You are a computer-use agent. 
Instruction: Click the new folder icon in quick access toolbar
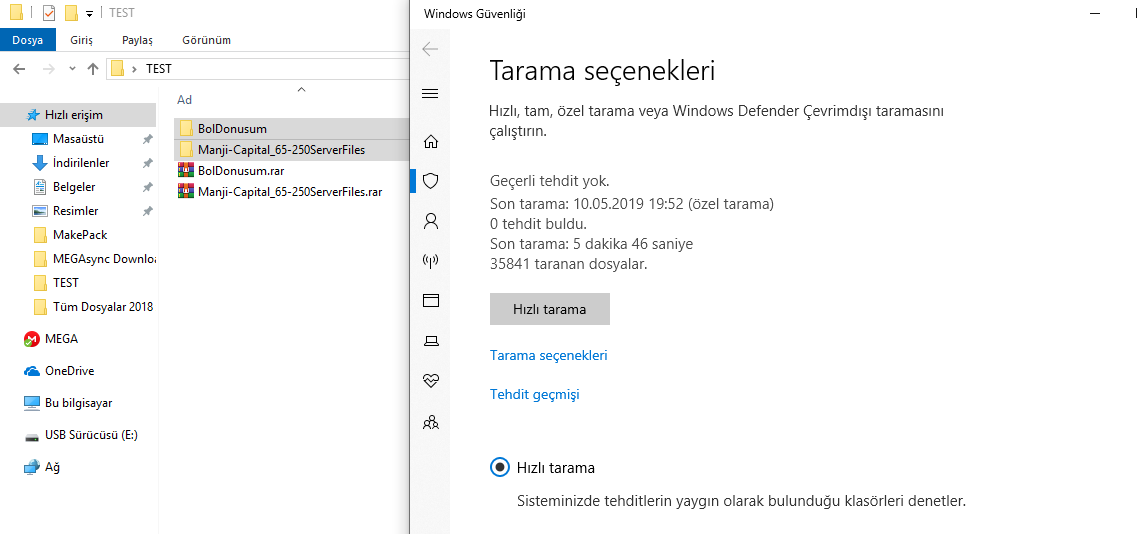(71, 13)
